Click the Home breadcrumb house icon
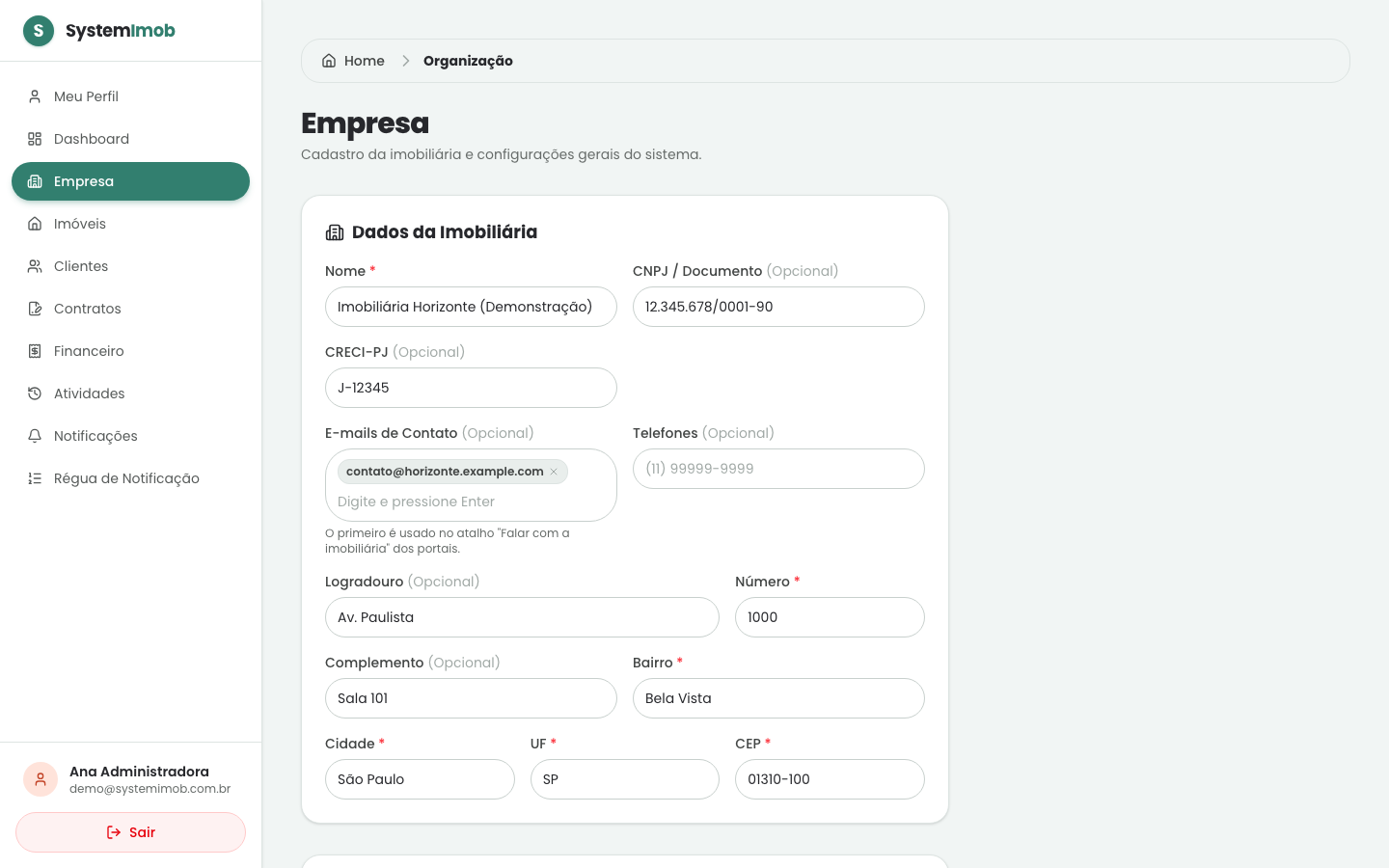Screen dimensions: 1389x868 (329, 61)
